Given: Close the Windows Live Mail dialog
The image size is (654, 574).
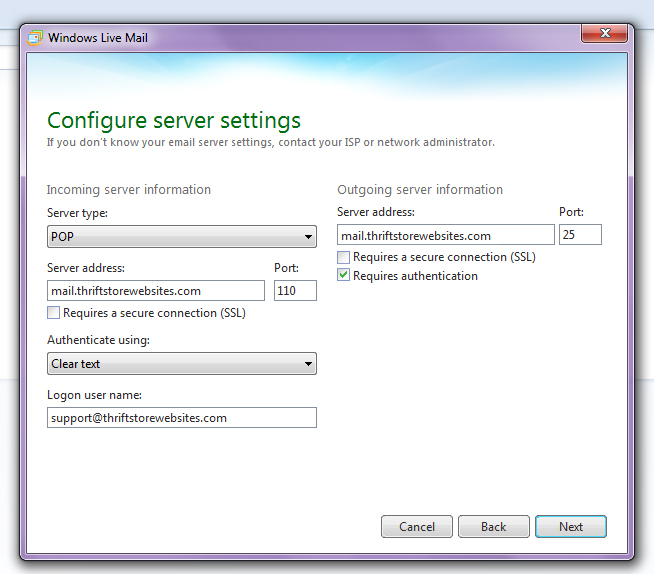Looking at the screenshot, I should pyautogui.click(x=604, y=33).
